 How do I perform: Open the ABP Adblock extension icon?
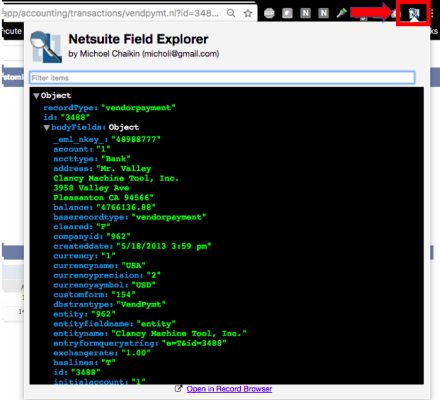[x=269, y=13]
